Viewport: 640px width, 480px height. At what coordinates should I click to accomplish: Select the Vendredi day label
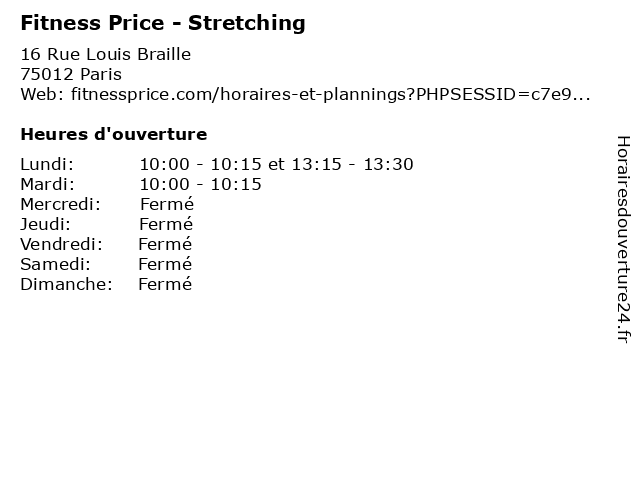[x=61, y=244]
